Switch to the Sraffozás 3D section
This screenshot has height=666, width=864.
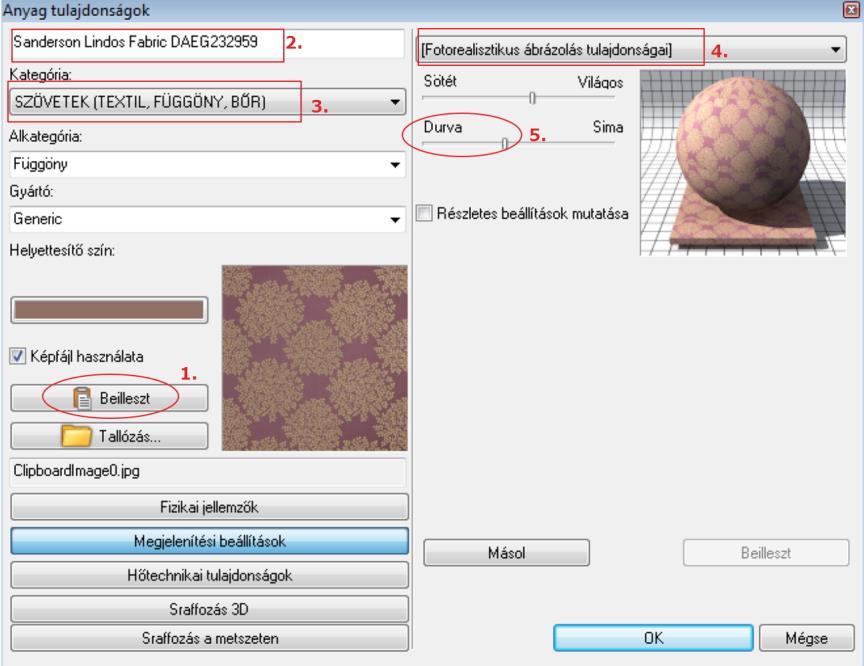pos(209,609)
